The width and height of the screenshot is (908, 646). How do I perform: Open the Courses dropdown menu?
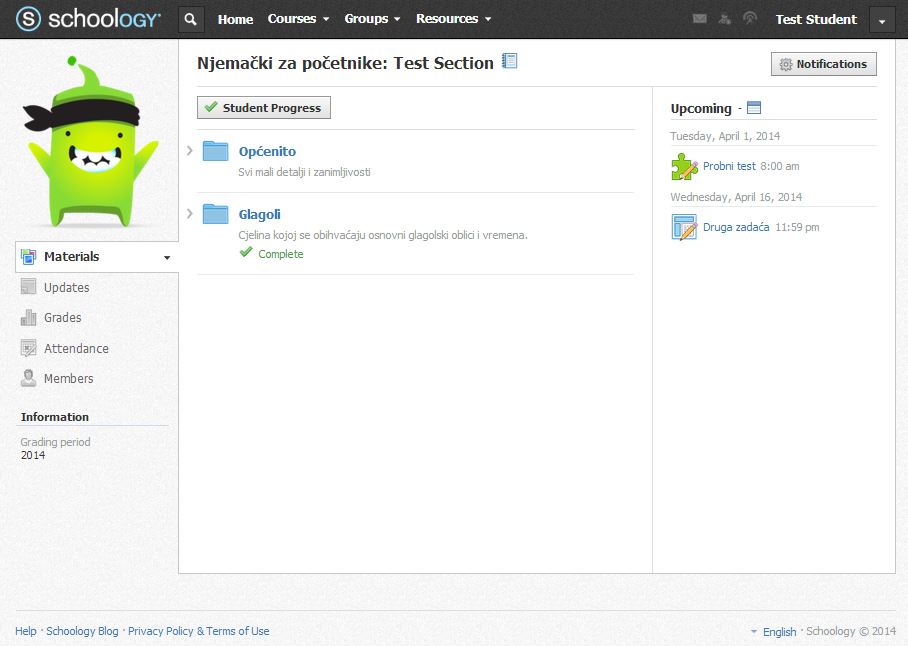(298, 19)
